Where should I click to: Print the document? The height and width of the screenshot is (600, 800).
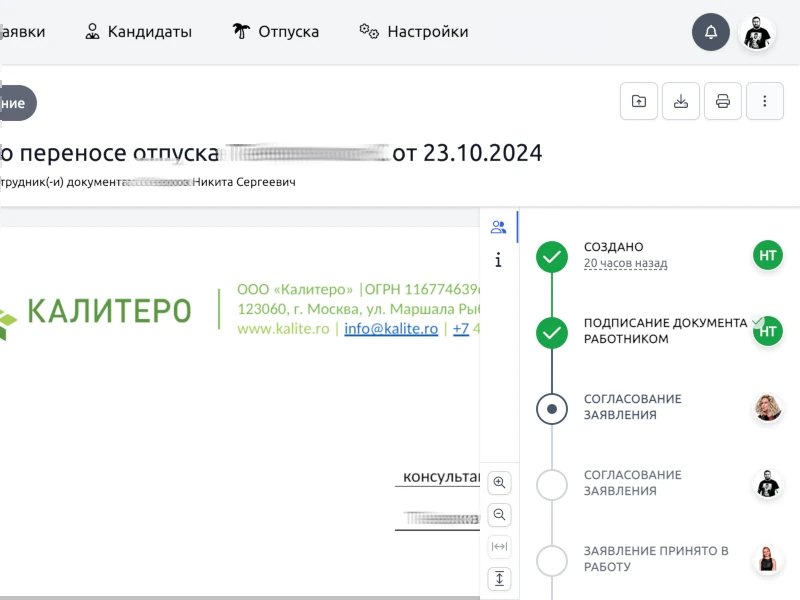722,101
